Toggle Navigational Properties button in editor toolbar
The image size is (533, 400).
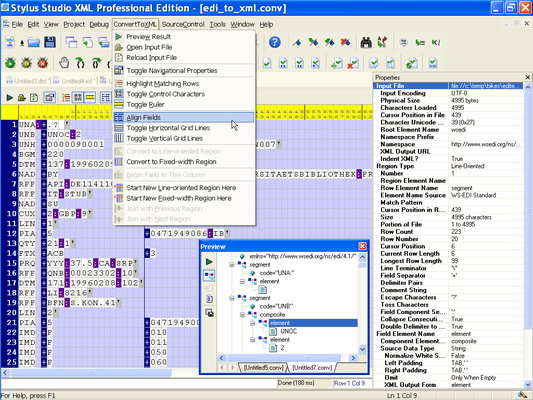50,98
